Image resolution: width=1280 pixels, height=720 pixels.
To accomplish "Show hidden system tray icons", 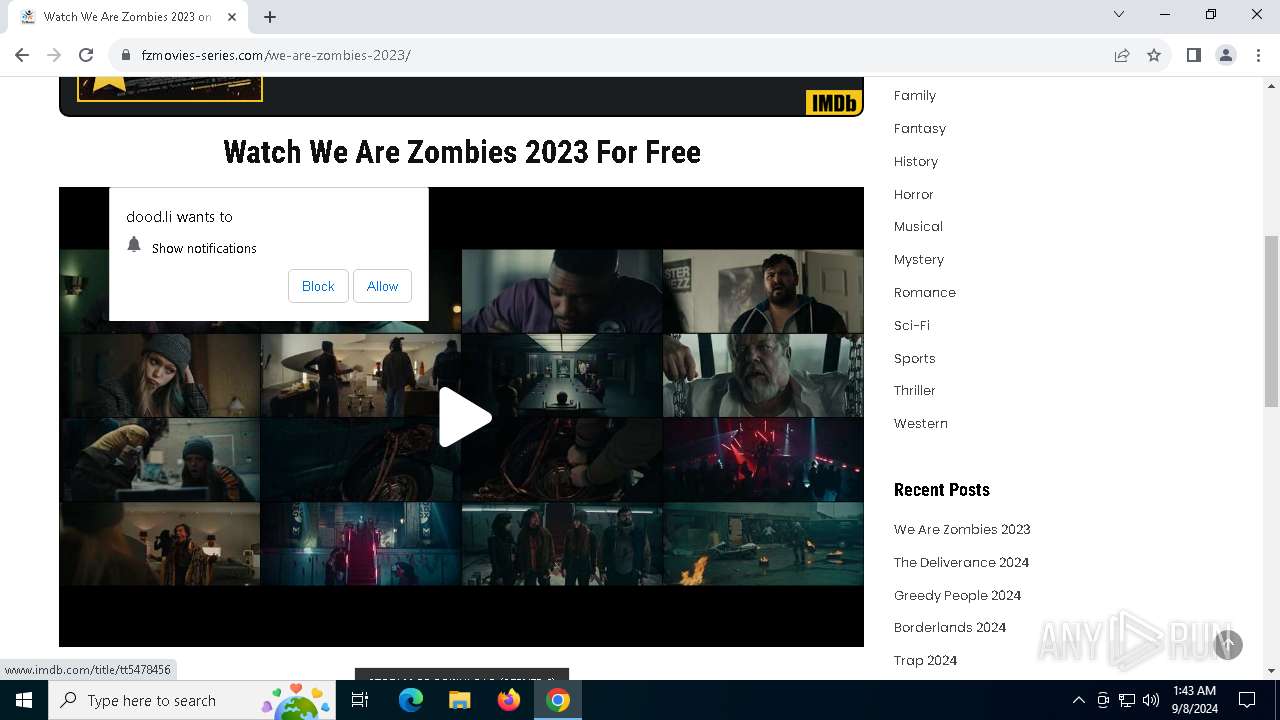I will [x=1078, y=700].
